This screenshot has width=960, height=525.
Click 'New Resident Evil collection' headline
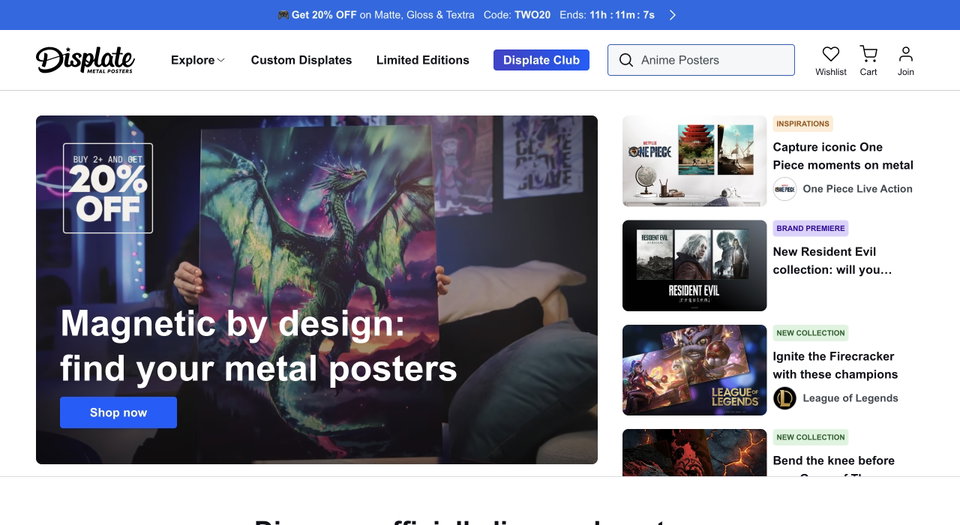832,261
